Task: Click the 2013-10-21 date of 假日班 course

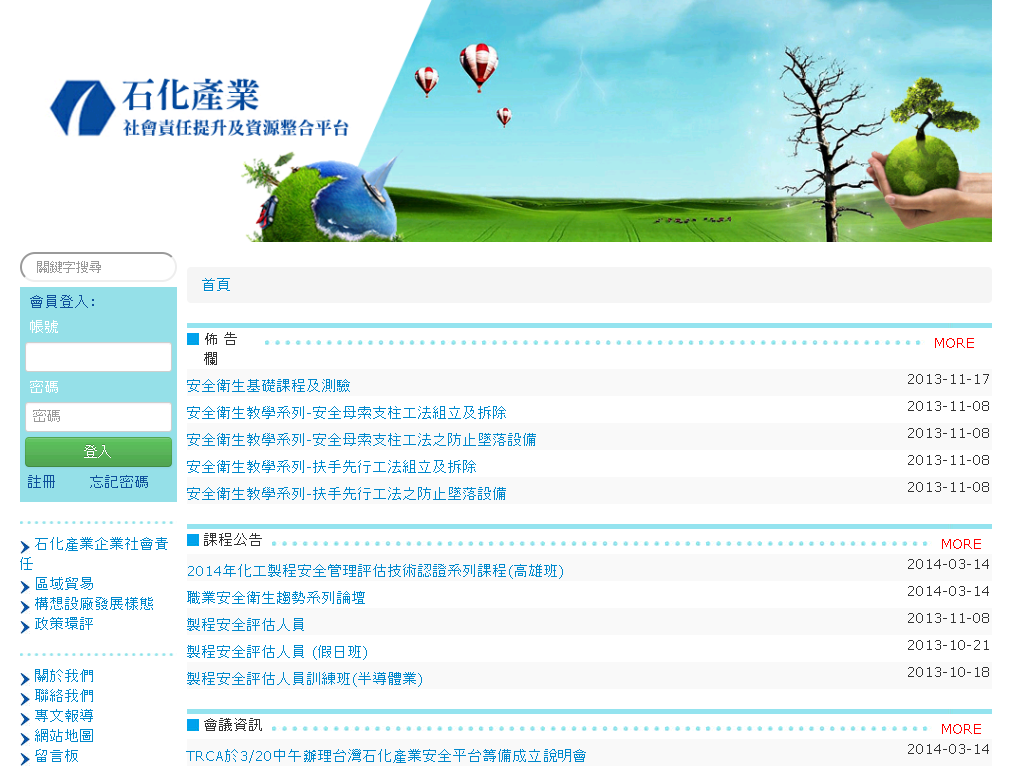Action: click(x=948, y=645)
